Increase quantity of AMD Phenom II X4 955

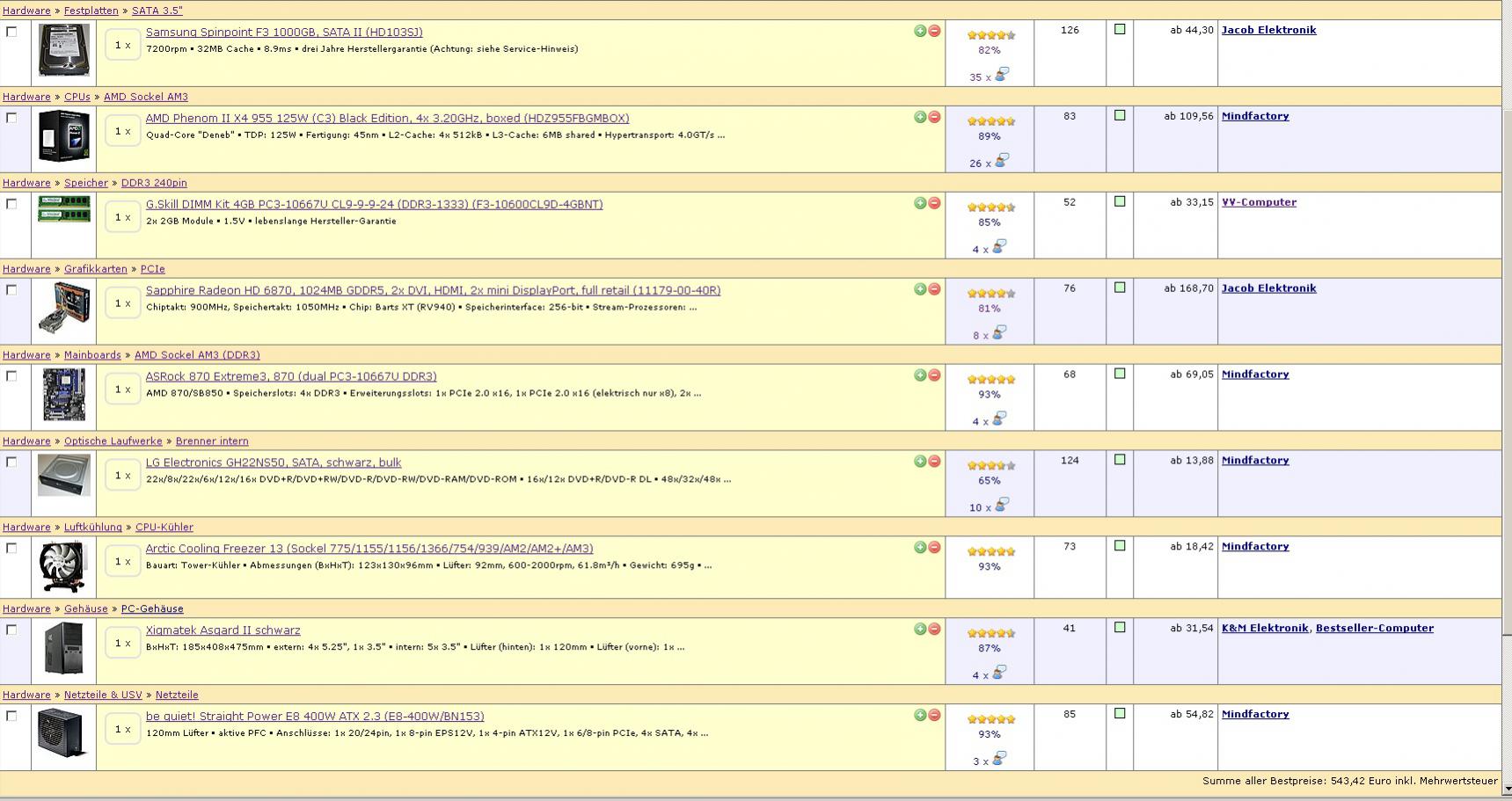point(920,117)
